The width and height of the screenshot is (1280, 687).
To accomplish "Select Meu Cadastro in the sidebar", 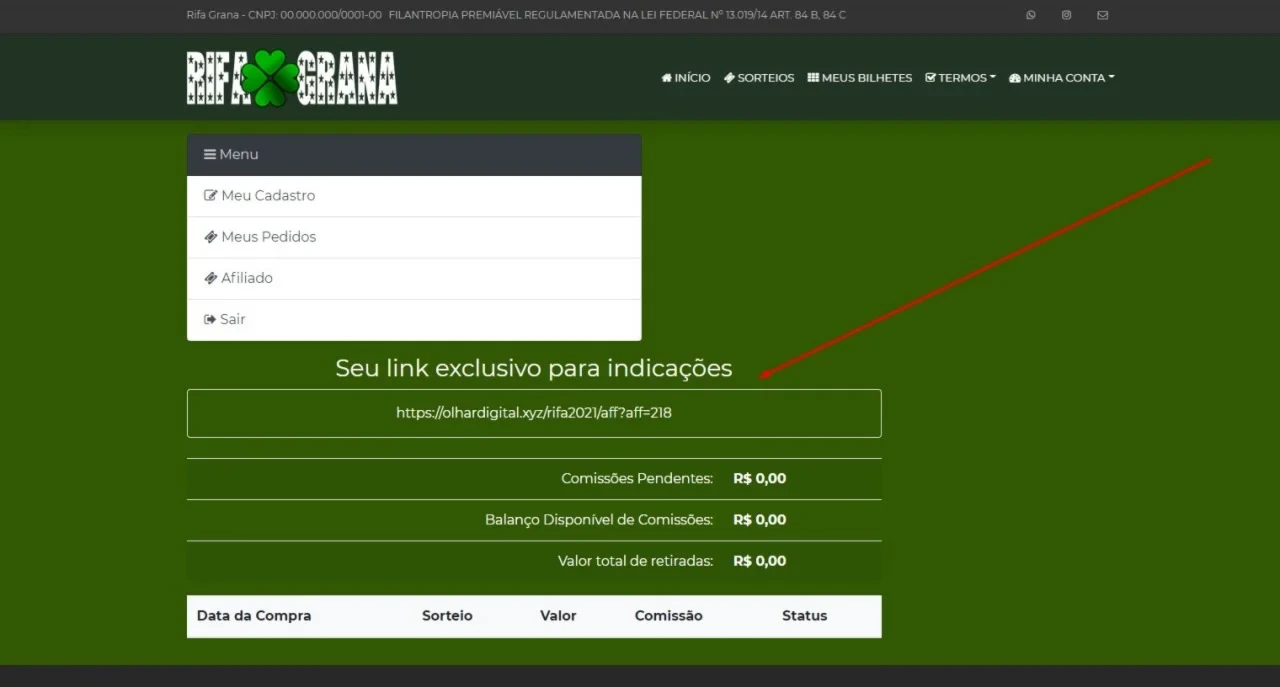I will point(267,195).
